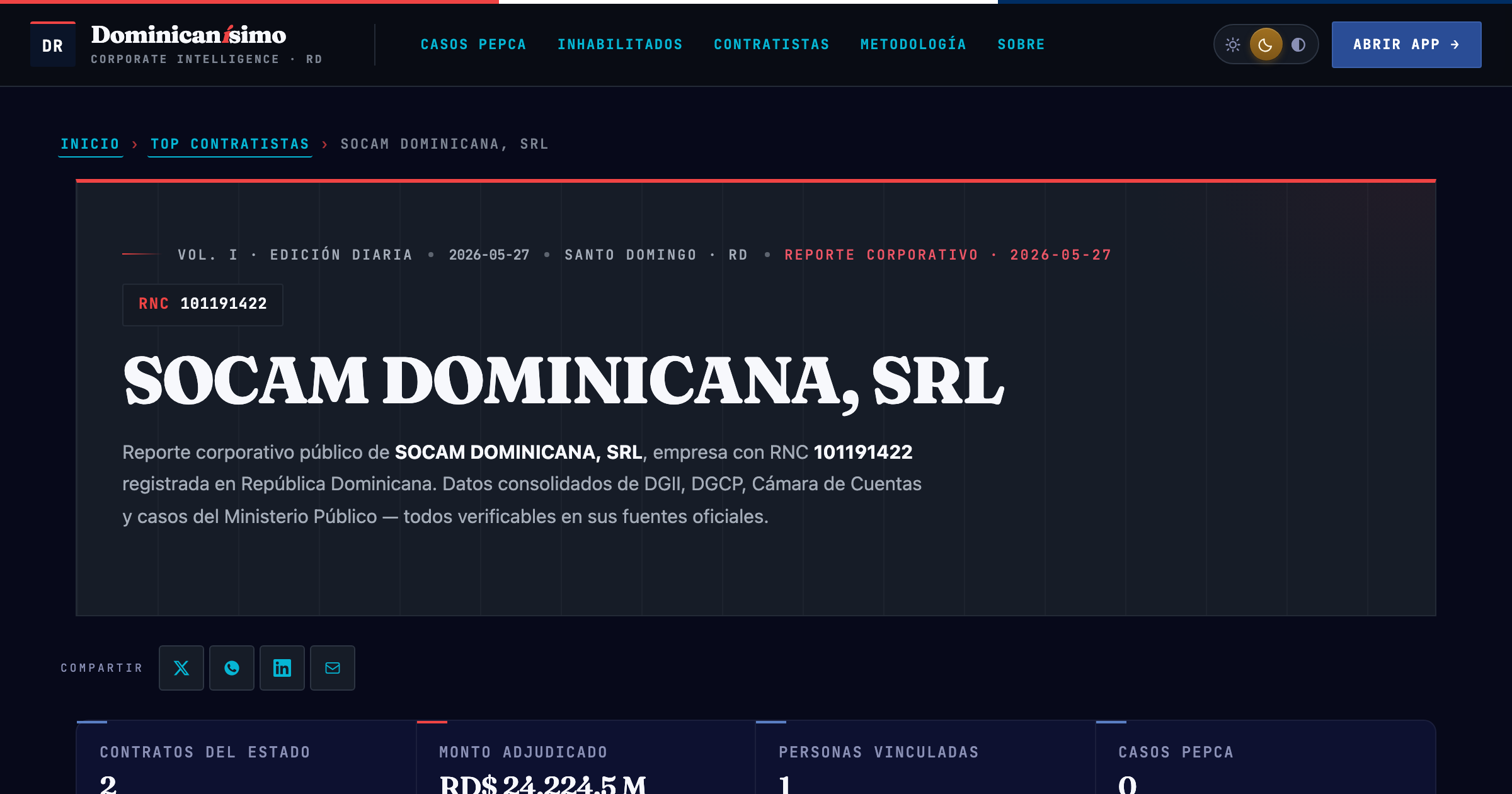Select dark theme moon icon
The image size is (1512, 794).
coord(1266,45)
